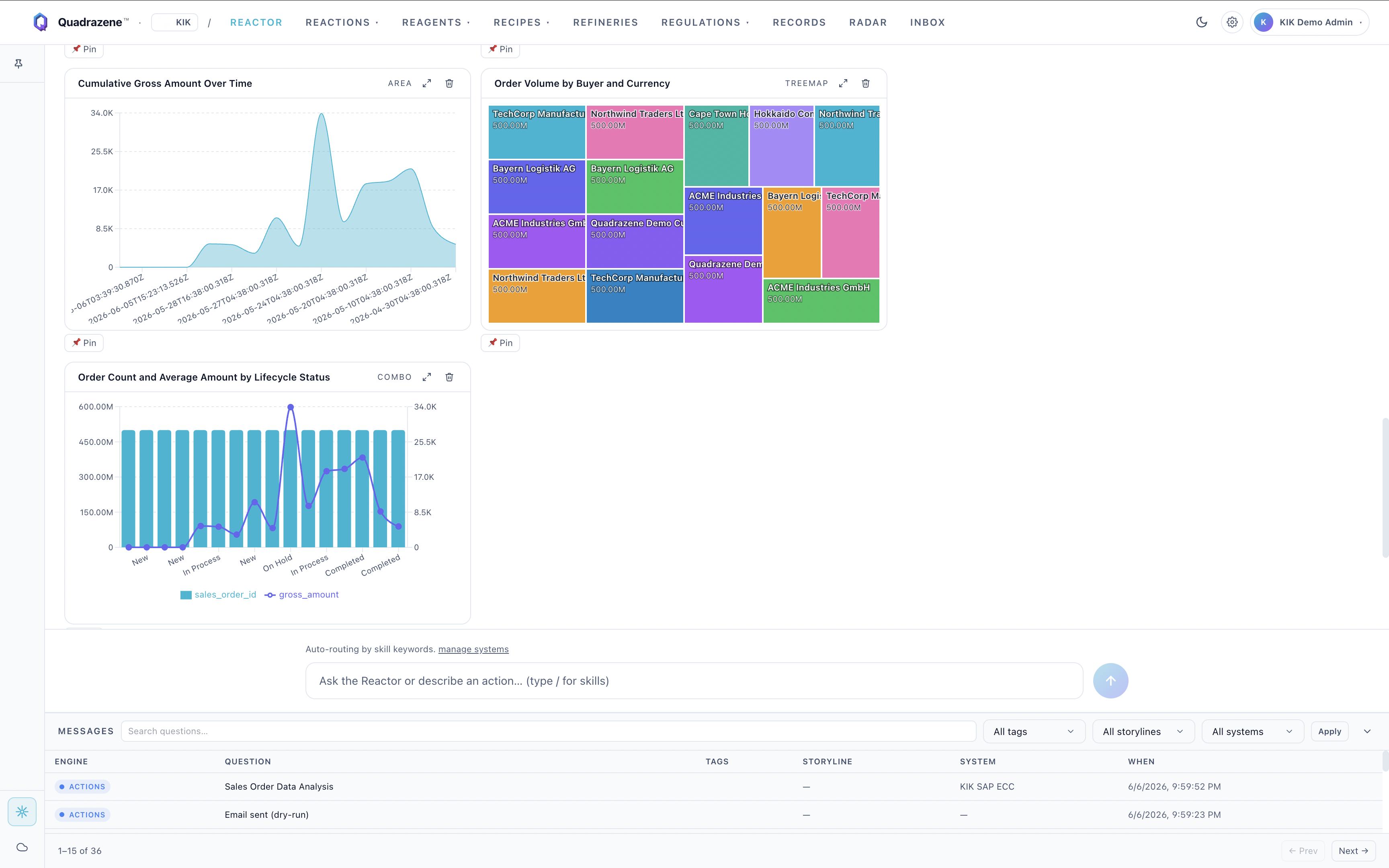Screen dimensions: 1389x868
Task: Toggle sales_order_id series in legend
Action: coord(218,595)
